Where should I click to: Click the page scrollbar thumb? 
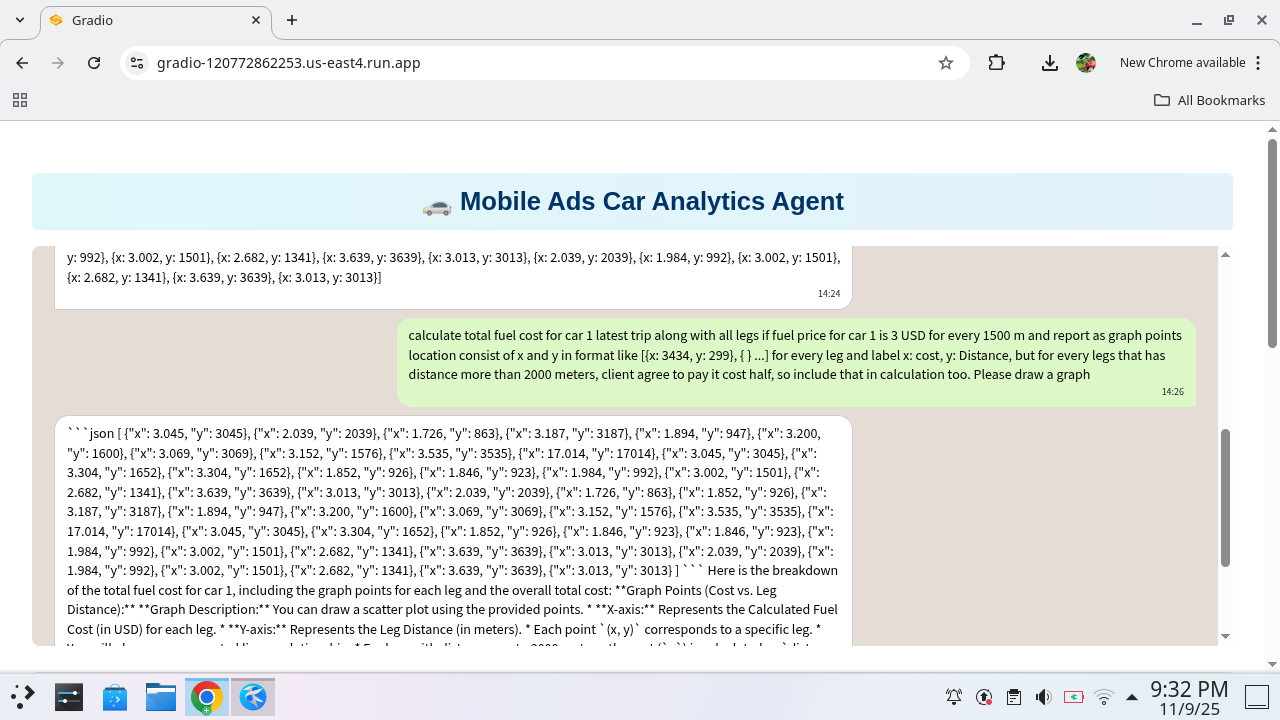pyautogui.click(x=1273, y=243)
